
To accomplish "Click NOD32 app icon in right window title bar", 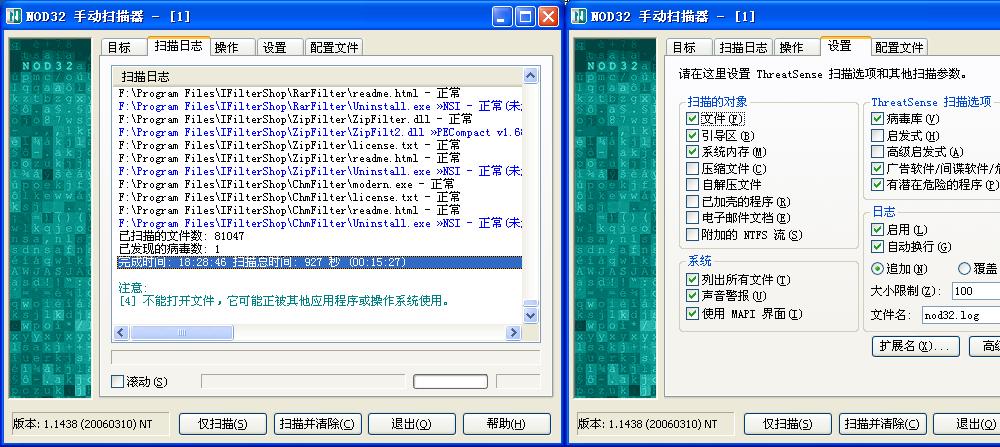I will point(578,16).
